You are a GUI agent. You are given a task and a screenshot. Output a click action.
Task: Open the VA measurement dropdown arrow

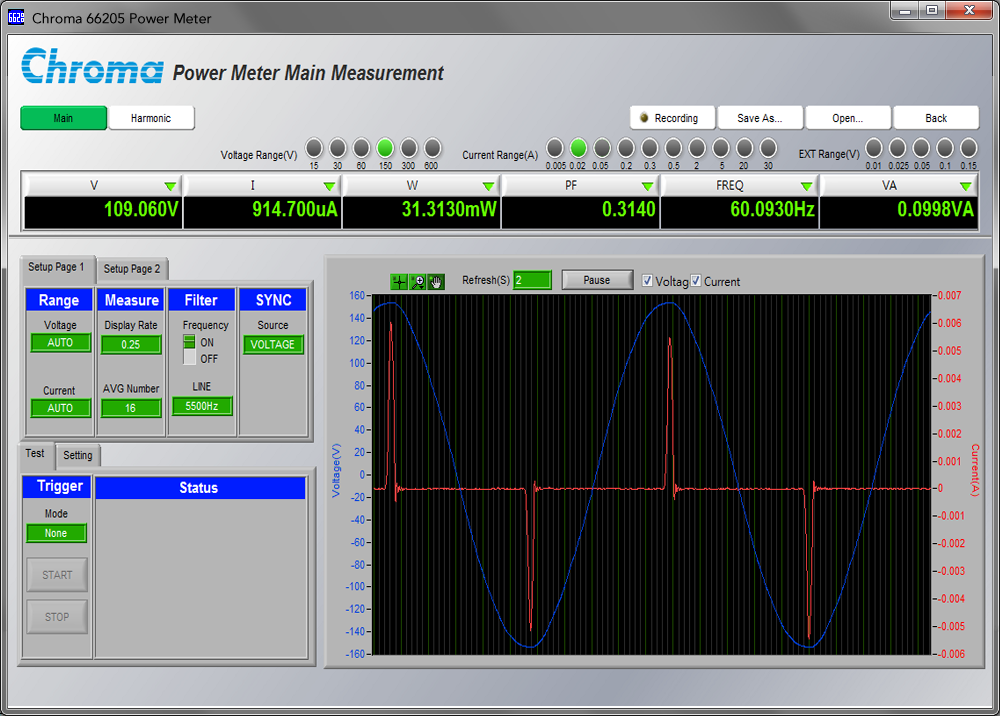click(966, 186)
